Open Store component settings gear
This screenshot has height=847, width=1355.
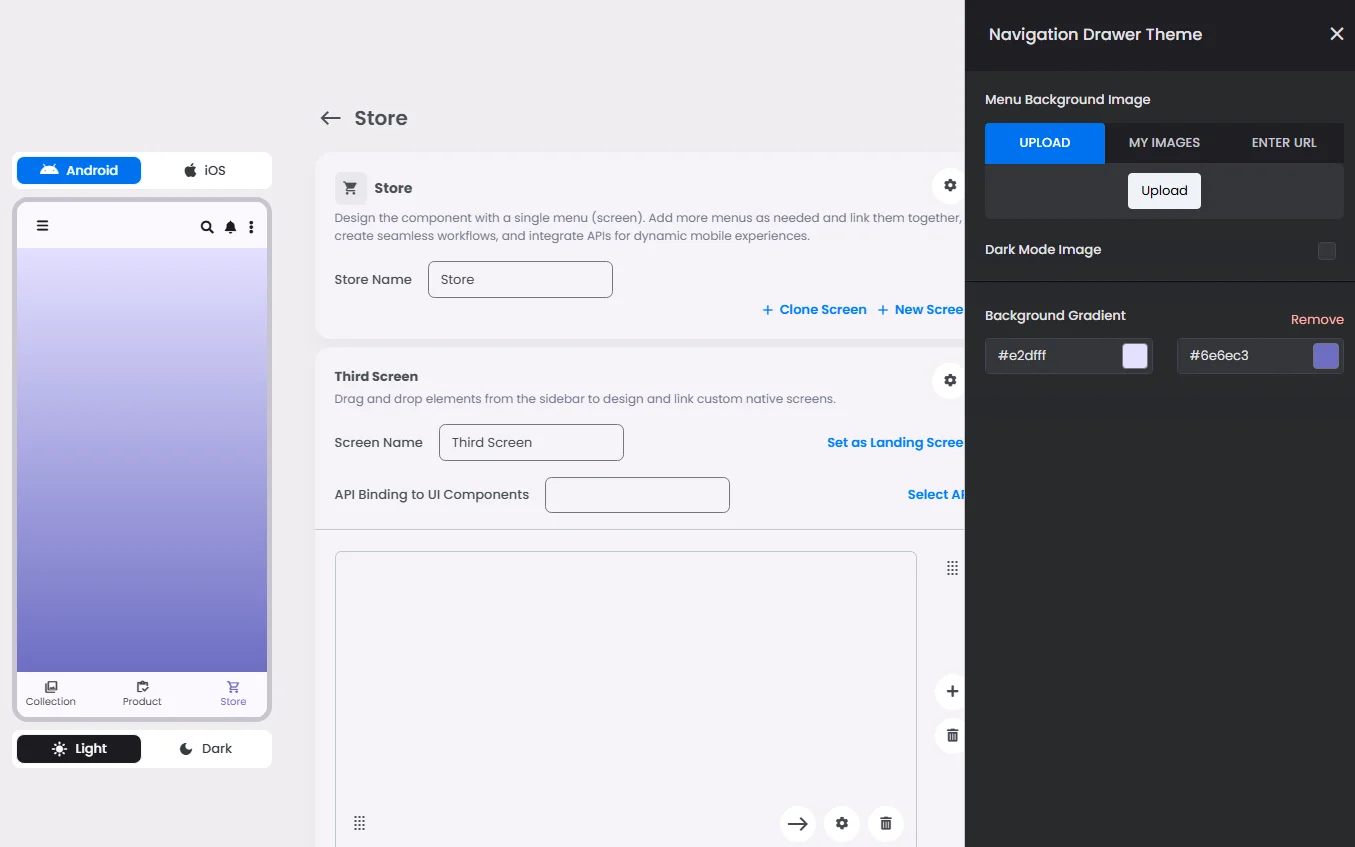coord(950,185)
